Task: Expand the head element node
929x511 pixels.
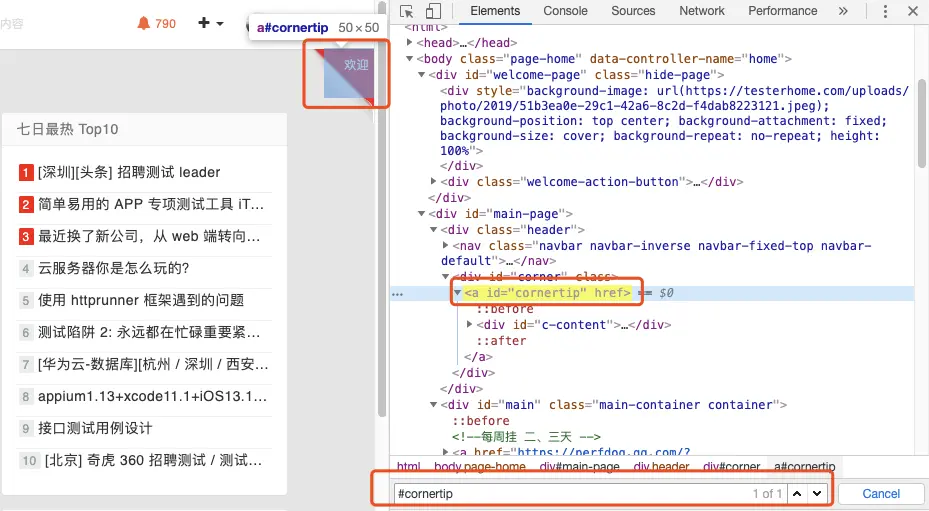Action: click(409, 42)
